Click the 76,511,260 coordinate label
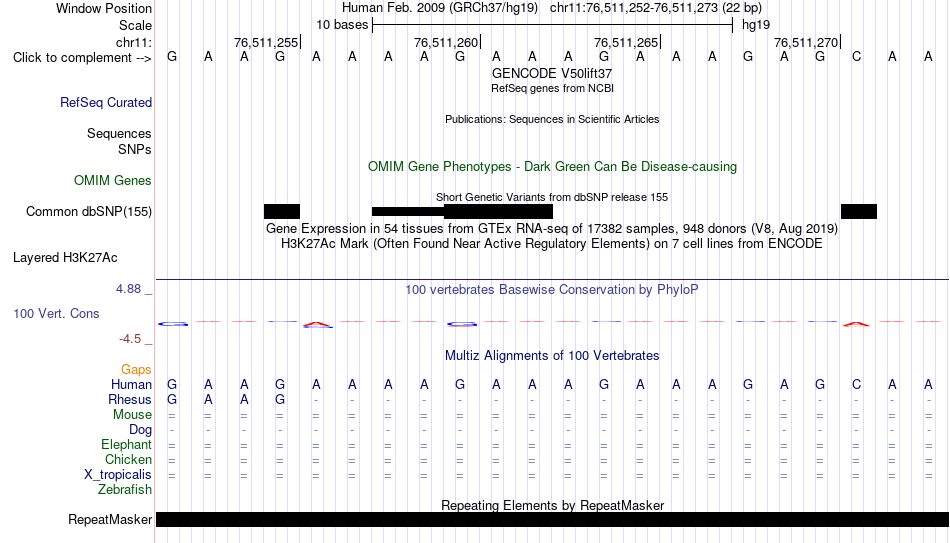 tap(446, 42)
